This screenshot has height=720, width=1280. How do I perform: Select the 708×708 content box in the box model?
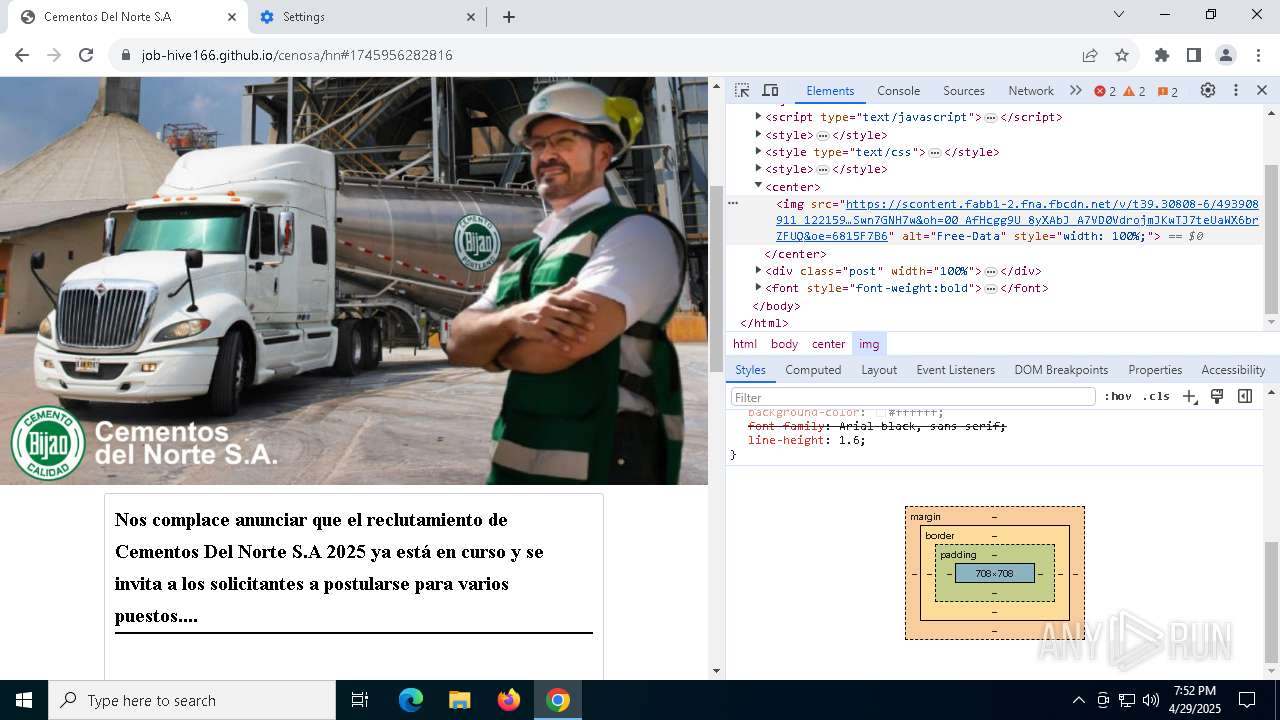coord(994,573)
